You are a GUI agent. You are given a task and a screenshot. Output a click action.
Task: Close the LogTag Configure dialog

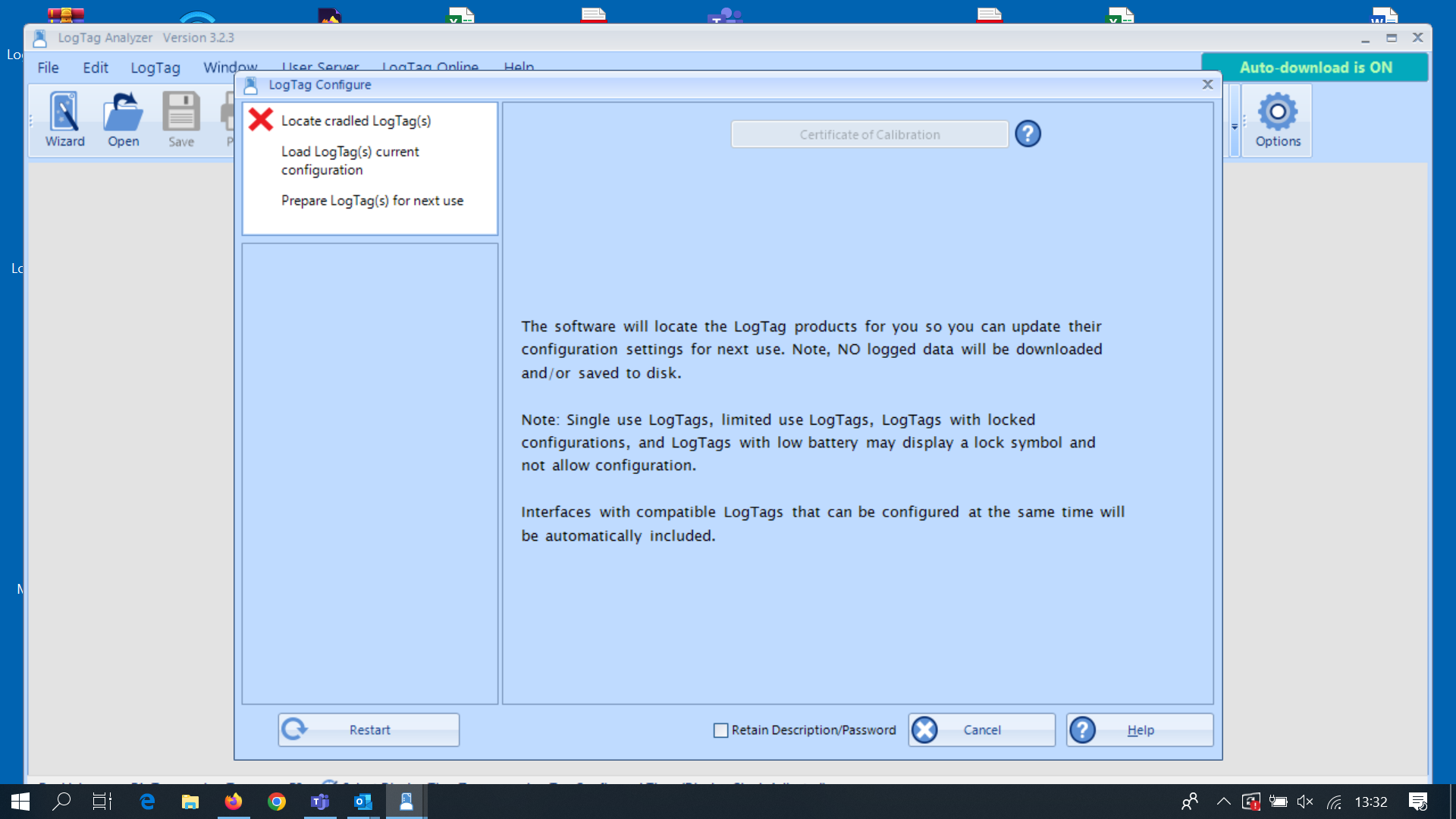(x=1207, y=85)
